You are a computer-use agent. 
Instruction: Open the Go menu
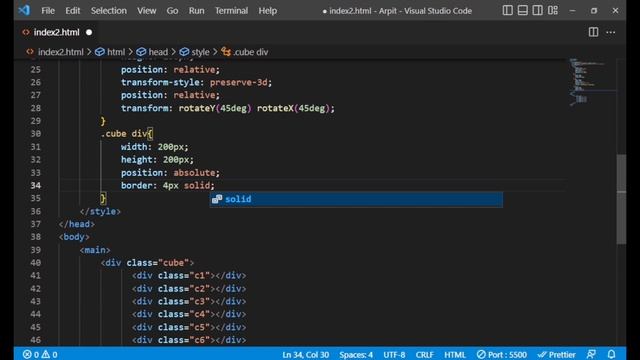[x=172, y=11]
